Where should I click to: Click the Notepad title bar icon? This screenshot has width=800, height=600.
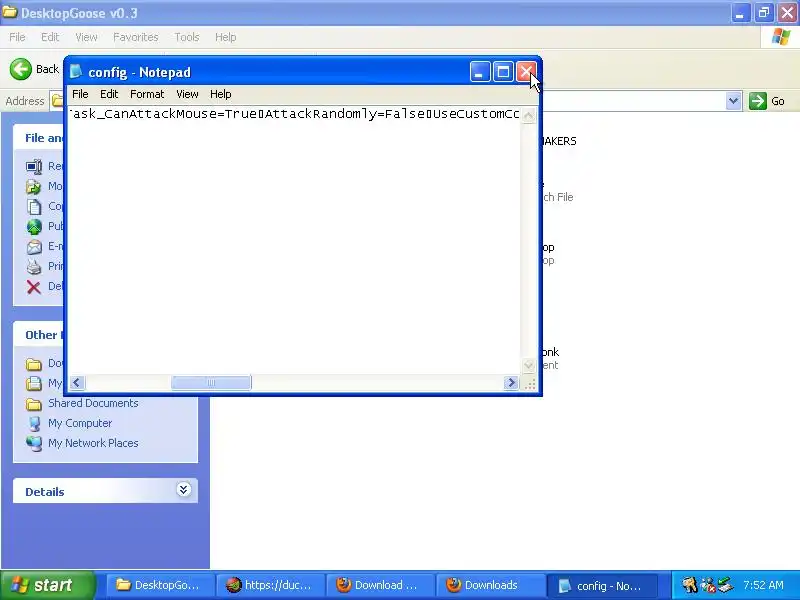[x=76, y=72]
